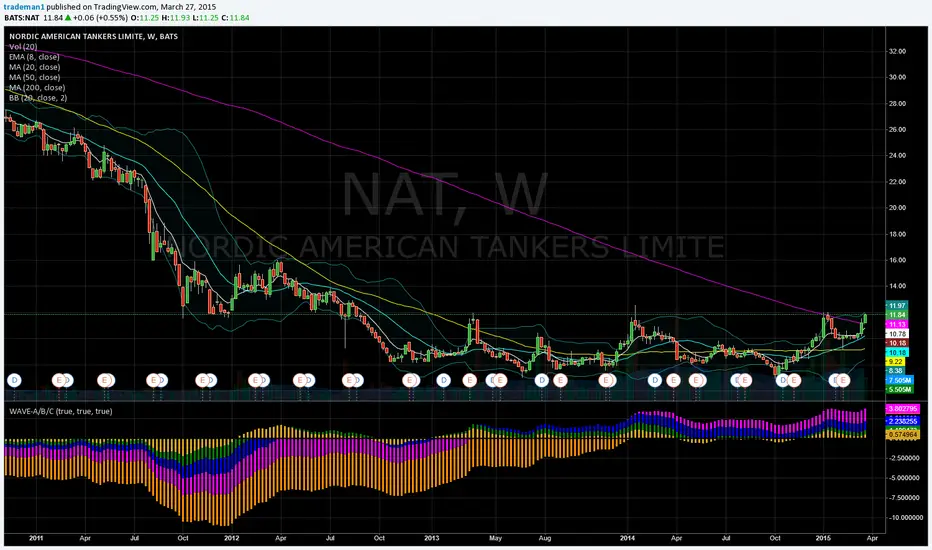Select the EMA (8, close) indicator legend
Image resolution: width=932 pixels, height=550 pixels.
click(34, 56)
